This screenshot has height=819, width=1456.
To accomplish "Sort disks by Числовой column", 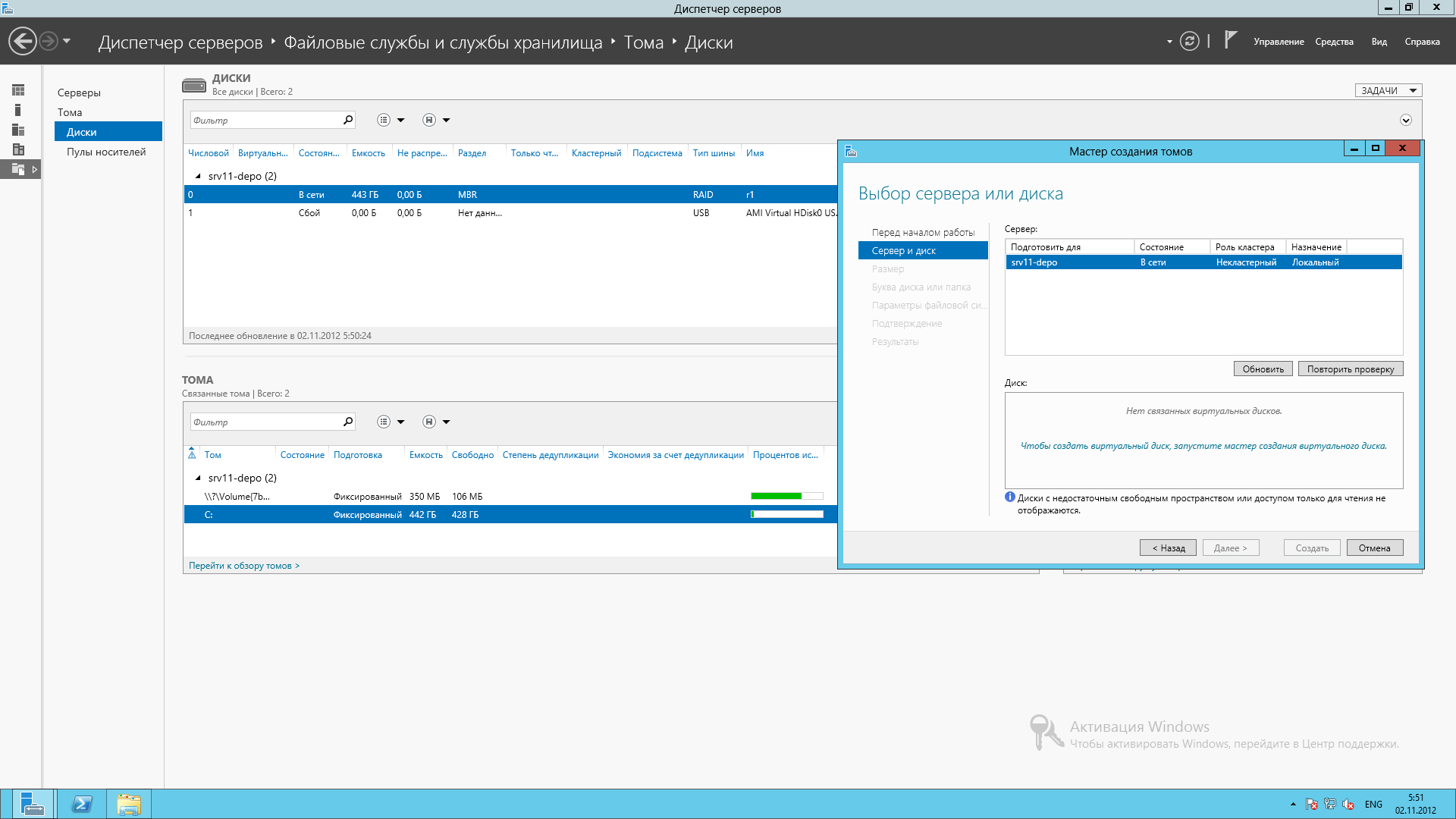I will (209, 153).
